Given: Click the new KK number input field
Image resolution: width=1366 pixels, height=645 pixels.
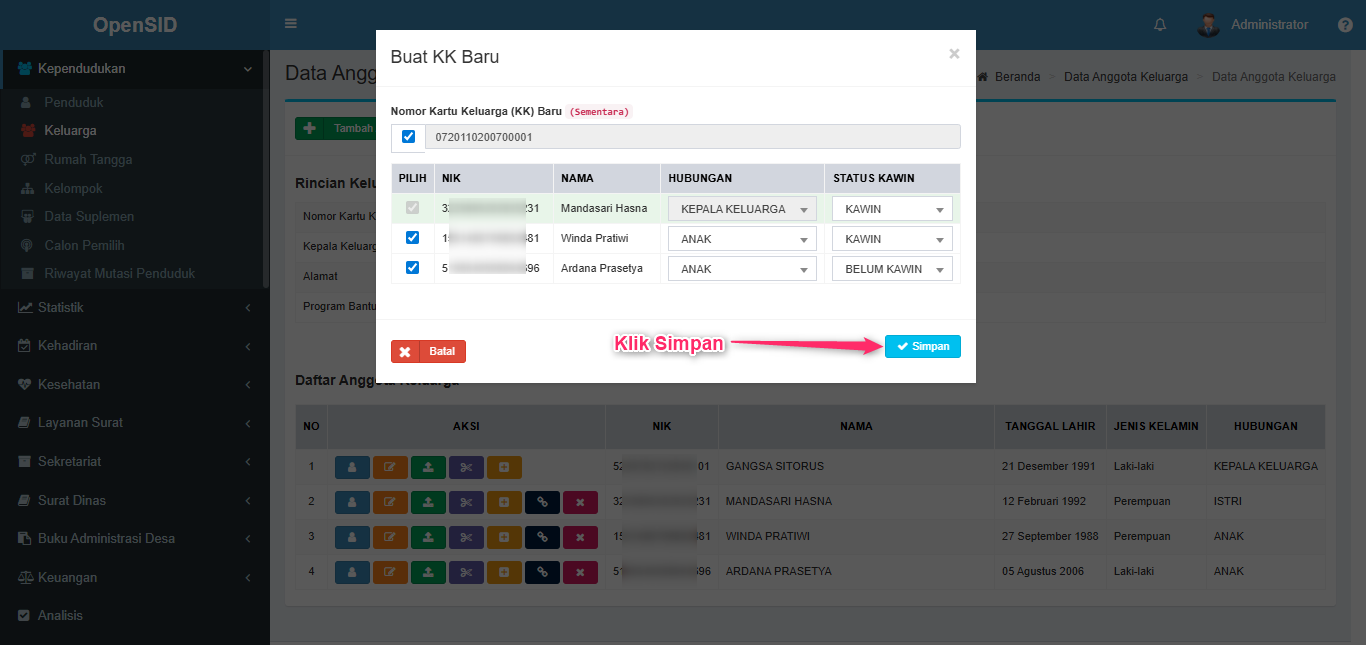Looking at the screenshot, I should click(692, 137).
